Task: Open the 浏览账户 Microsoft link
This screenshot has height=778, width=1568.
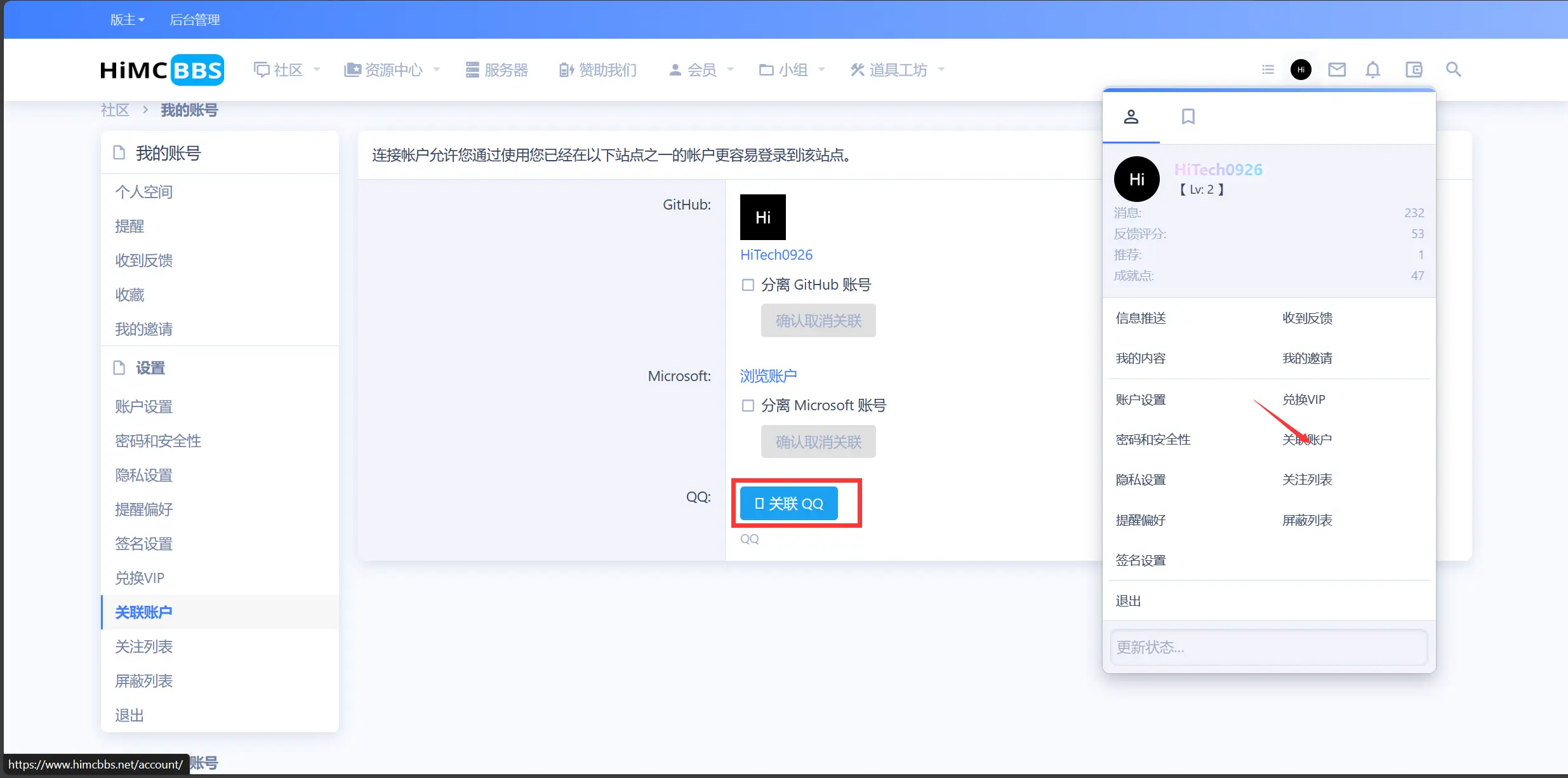Action: [767, 375]
